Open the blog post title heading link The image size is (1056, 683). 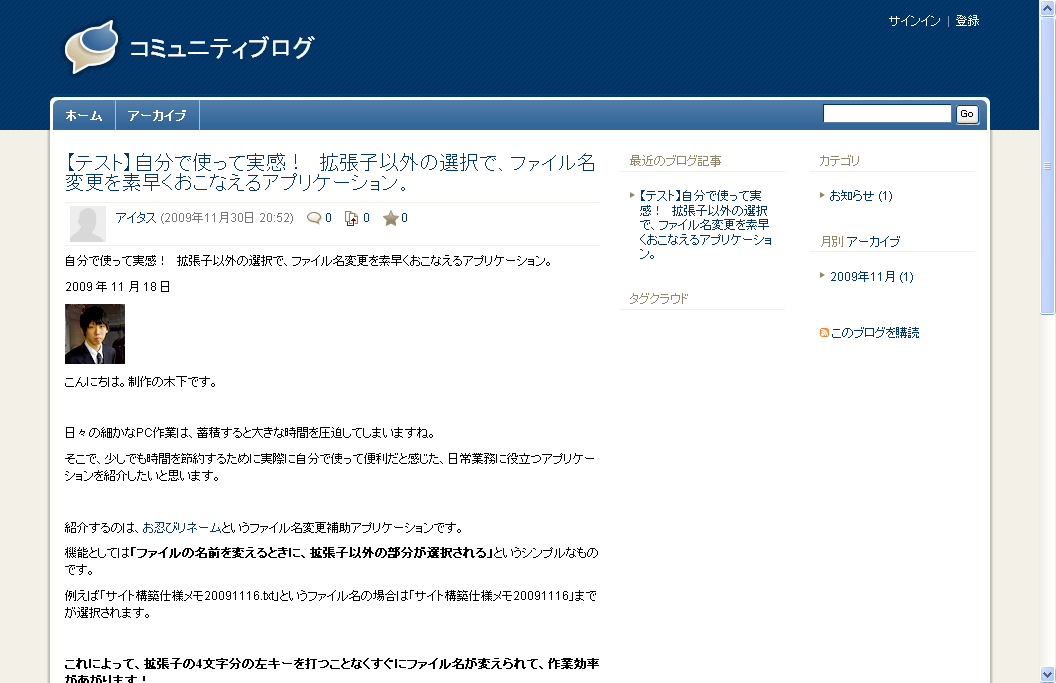pos(330,173)
